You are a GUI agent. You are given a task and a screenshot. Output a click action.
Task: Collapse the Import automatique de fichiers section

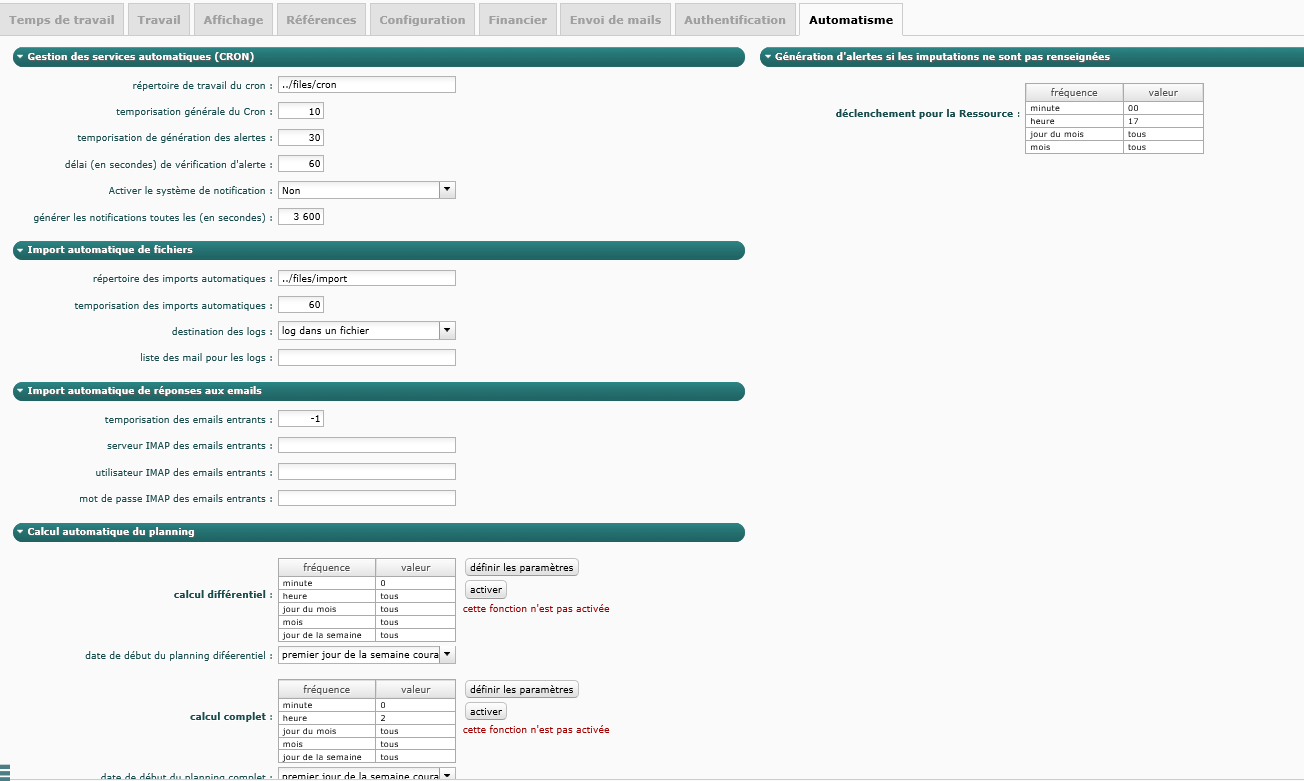(20, 250)
